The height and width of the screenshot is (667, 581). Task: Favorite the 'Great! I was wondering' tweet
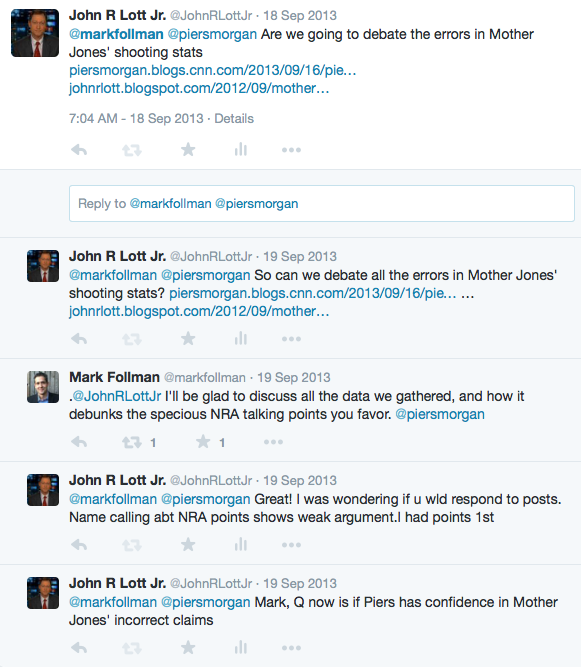pos(188,544)
